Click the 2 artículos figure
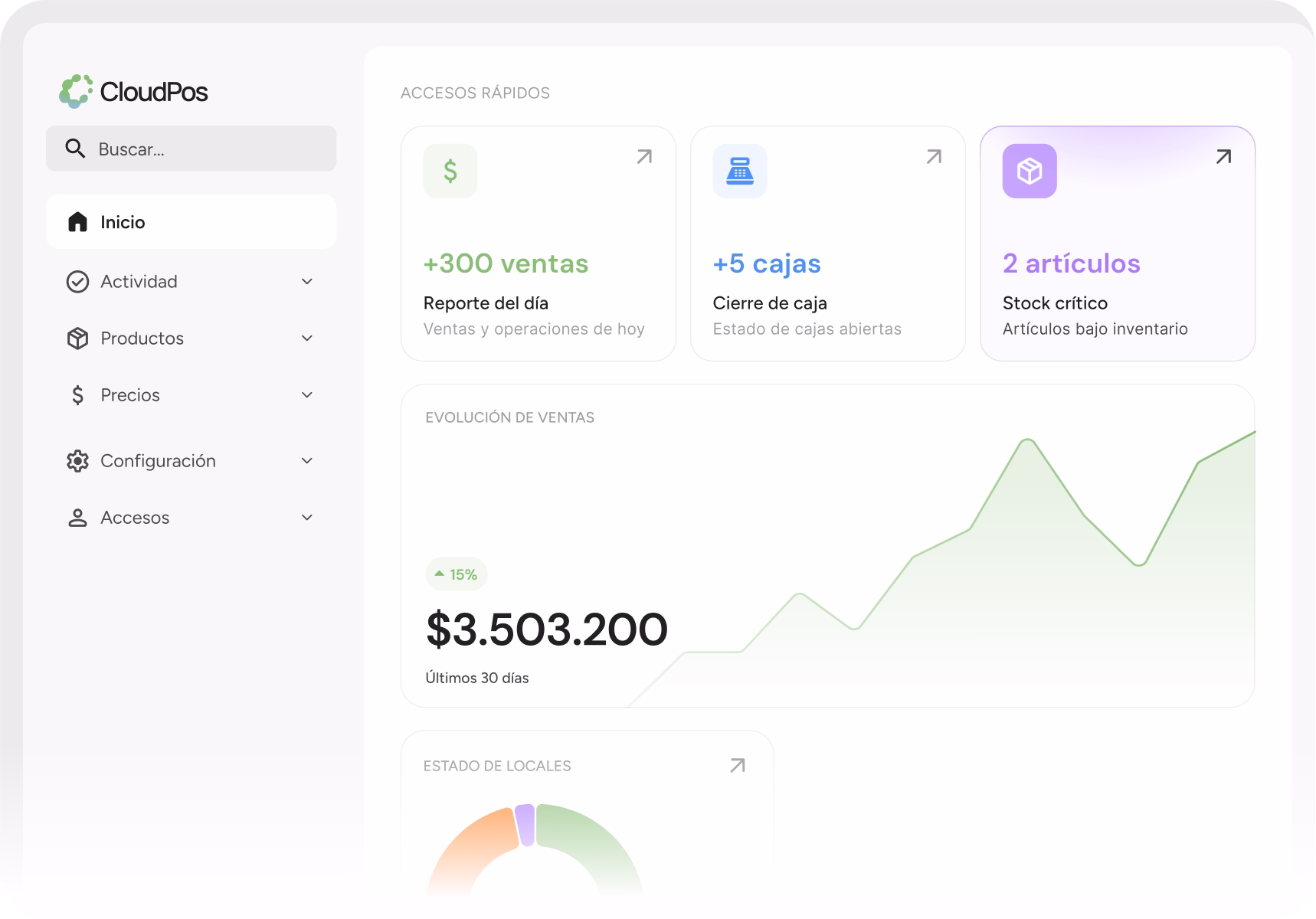 tap(1071, 263)
